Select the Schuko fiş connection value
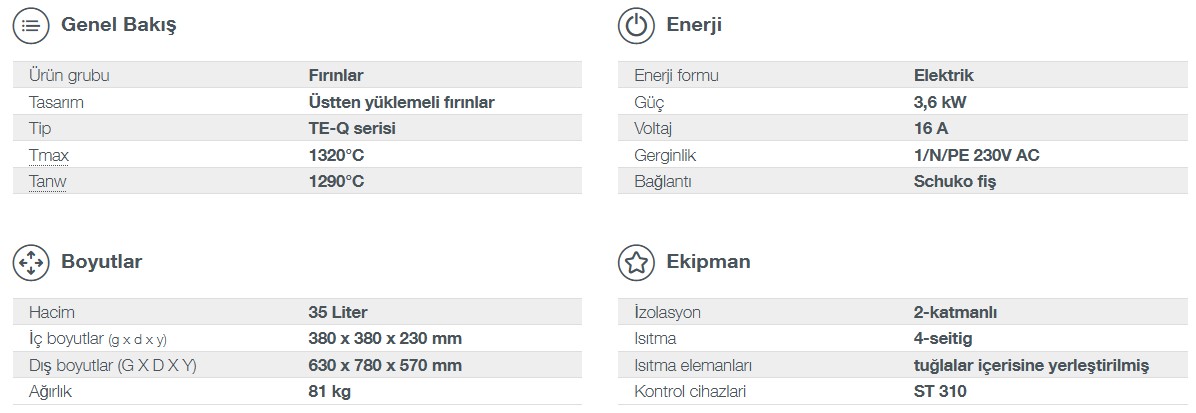 pyautogui.click(x=955, y=182)
